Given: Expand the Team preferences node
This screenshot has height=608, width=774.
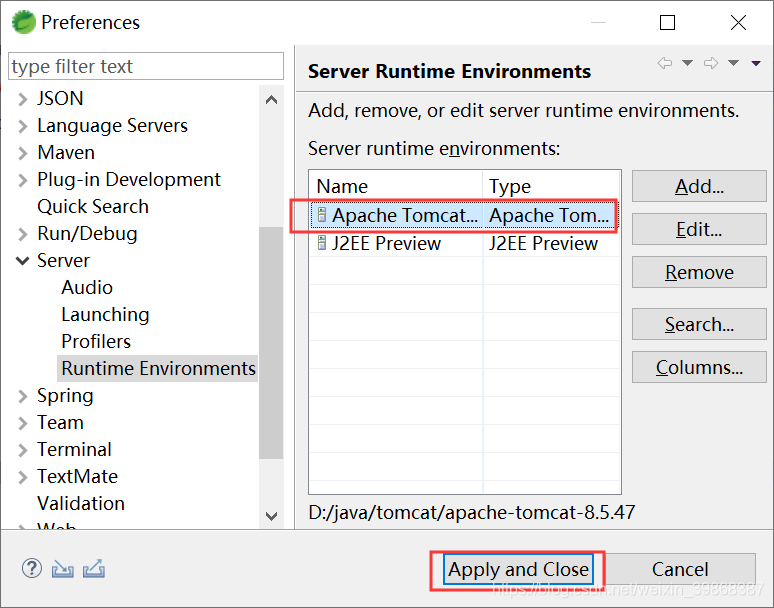Looking at the screenshot, I should pyautogui.click(x=22, y=423).
